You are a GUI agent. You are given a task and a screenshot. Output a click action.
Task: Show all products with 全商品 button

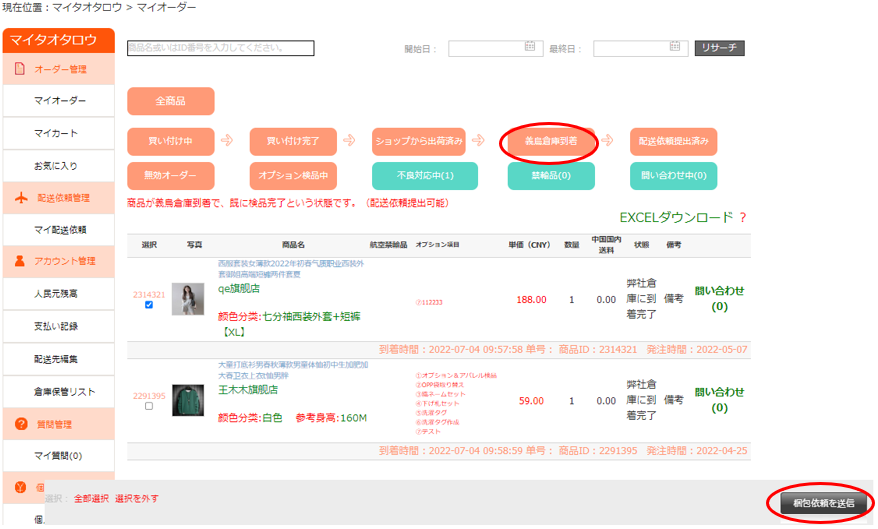(170, 101)
